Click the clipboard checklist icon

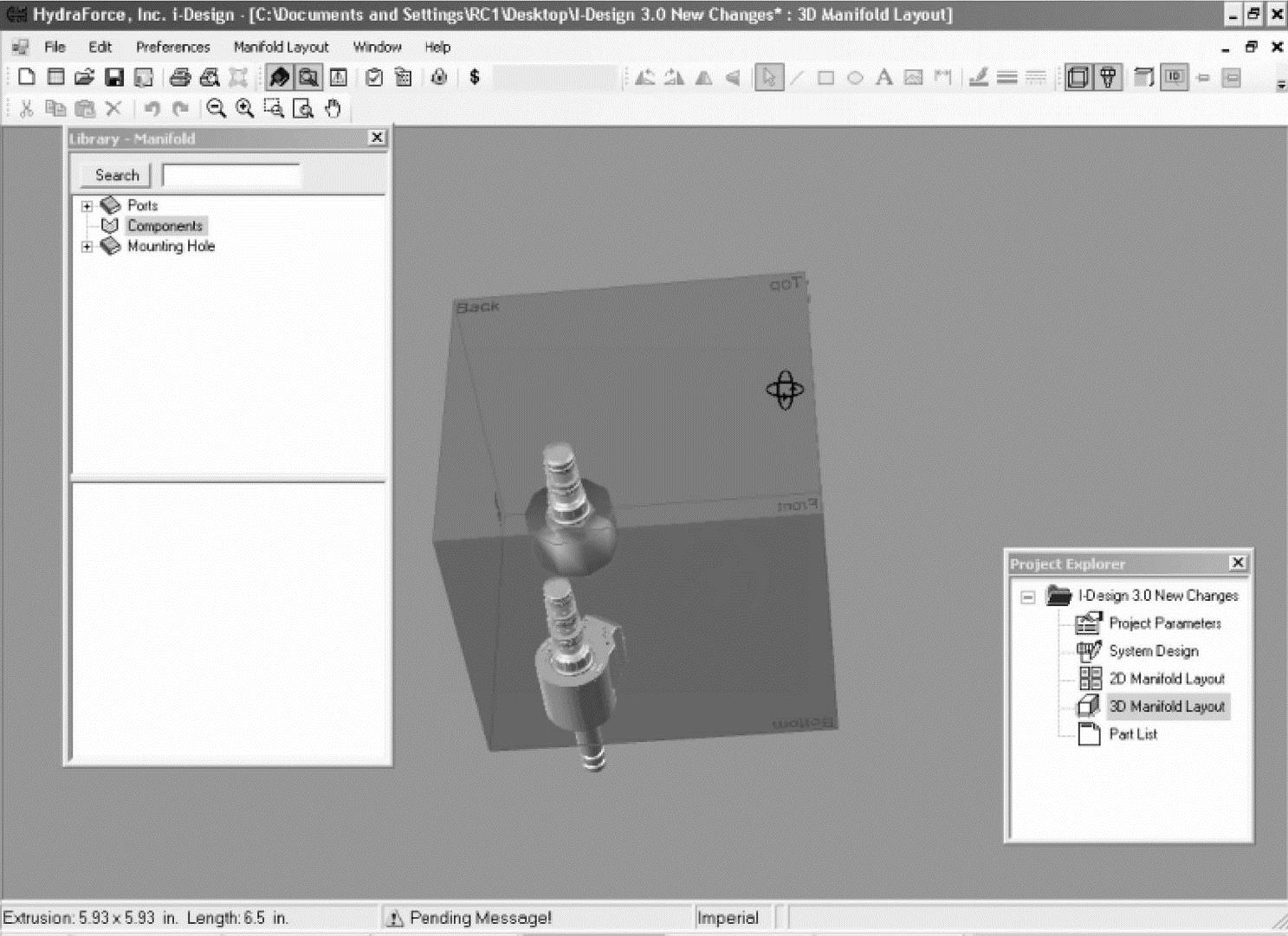click(x=374, y=77)
